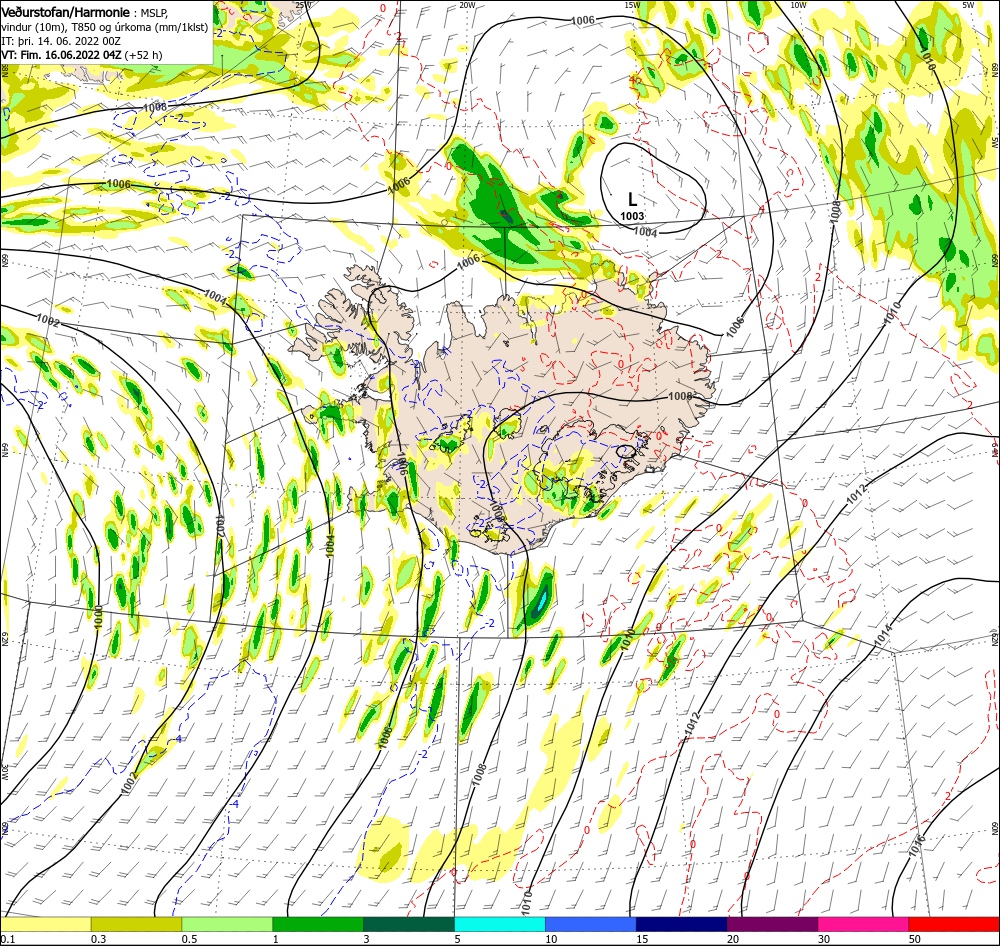Click the '1016' isobar label

pos(916,846)
